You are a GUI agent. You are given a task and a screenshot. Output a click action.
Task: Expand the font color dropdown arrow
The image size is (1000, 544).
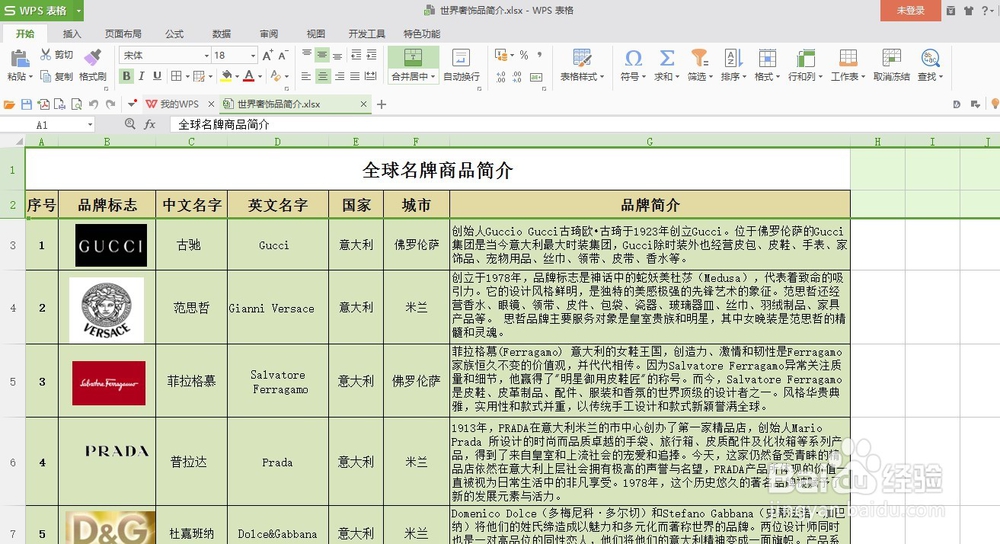(260, 77)
